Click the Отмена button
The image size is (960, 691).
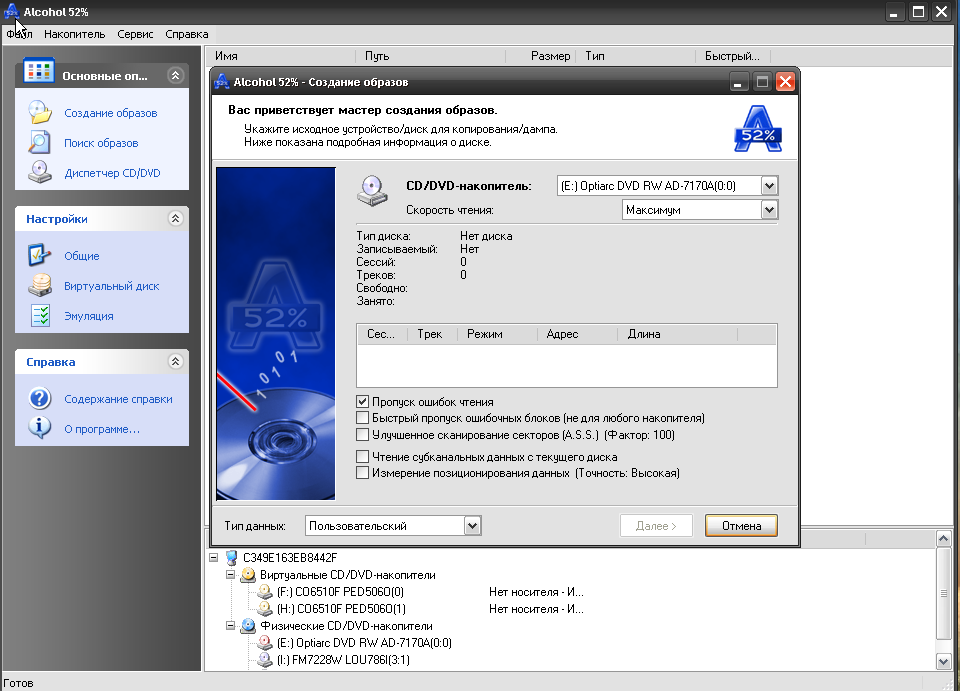click(741, 526)
